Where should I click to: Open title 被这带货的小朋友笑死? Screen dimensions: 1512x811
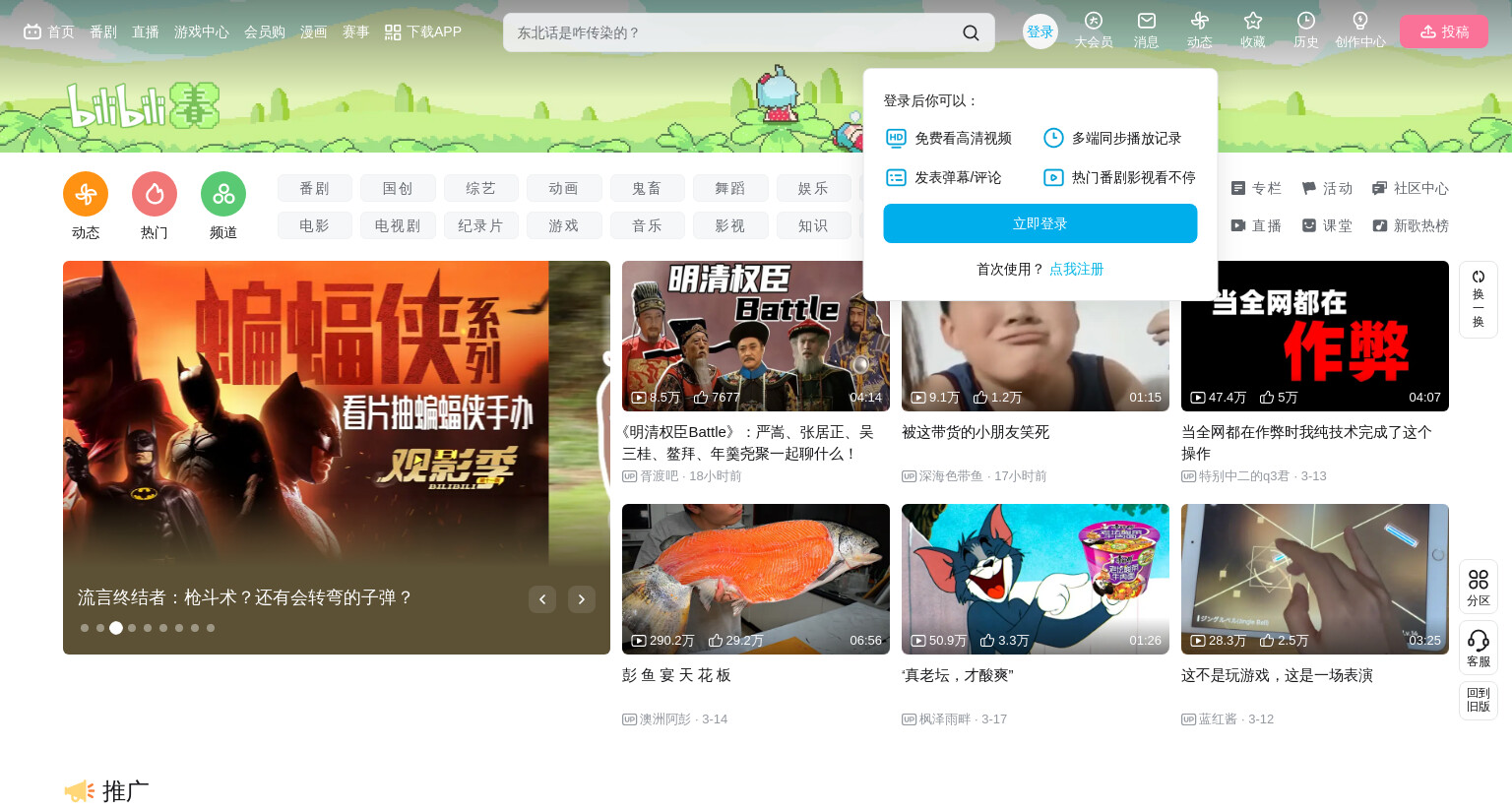point(976,432)
